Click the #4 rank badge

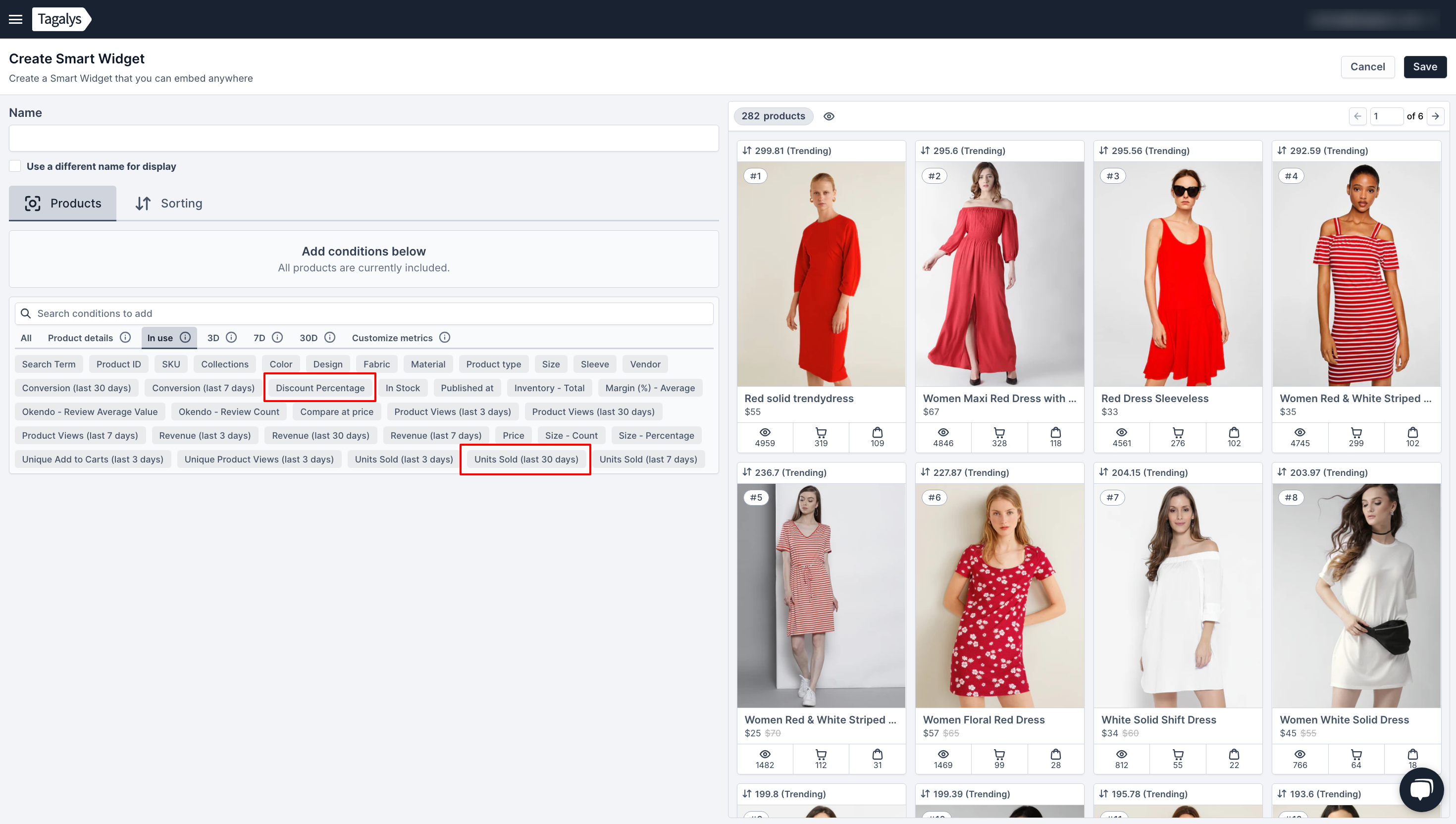coord(1291,176)
